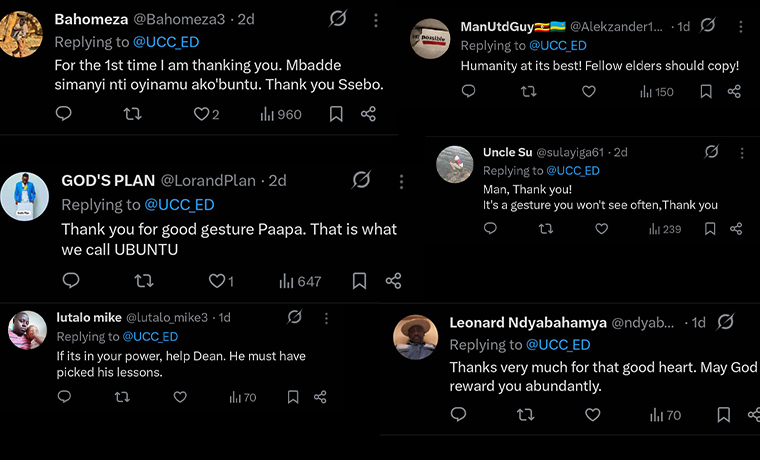The height and width of the screenshot is (460, 760).
Task: Open ManUtdGuy's avatar
Action: click(x=430, y=39)
